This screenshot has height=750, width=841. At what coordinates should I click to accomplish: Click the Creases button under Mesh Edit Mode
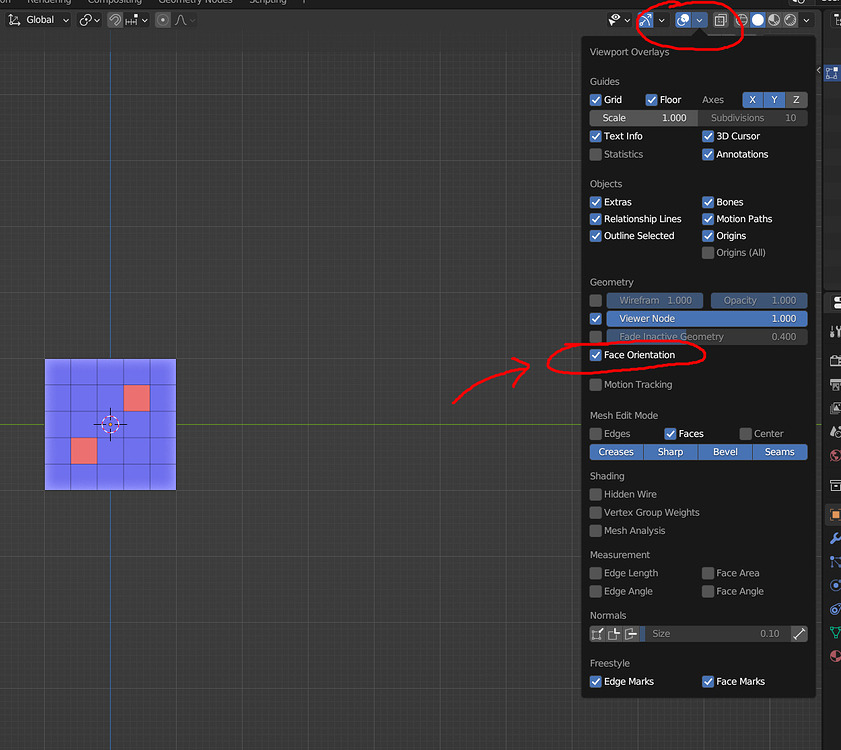(616, 452)
